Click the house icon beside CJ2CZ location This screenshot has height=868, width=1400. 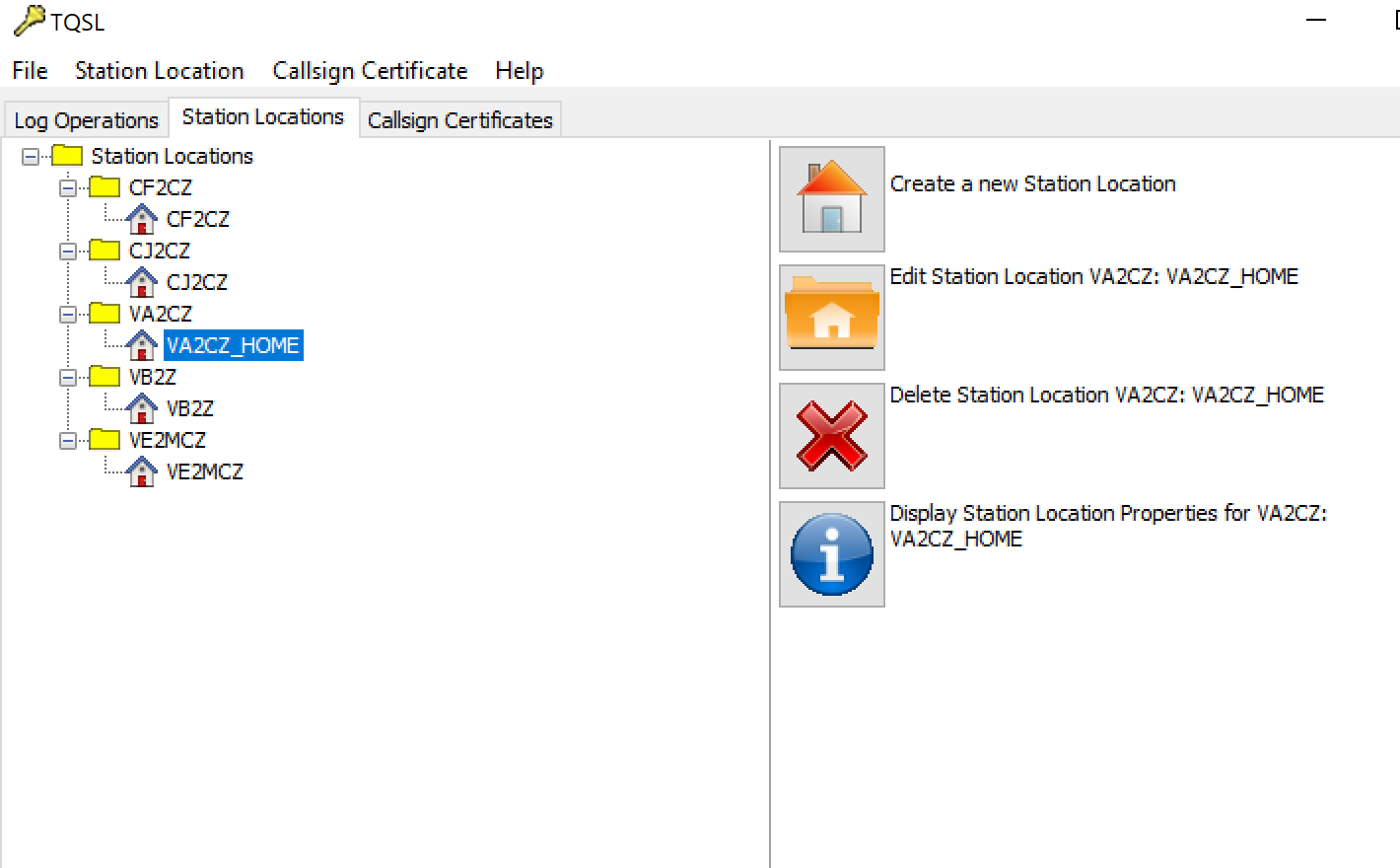142,282
